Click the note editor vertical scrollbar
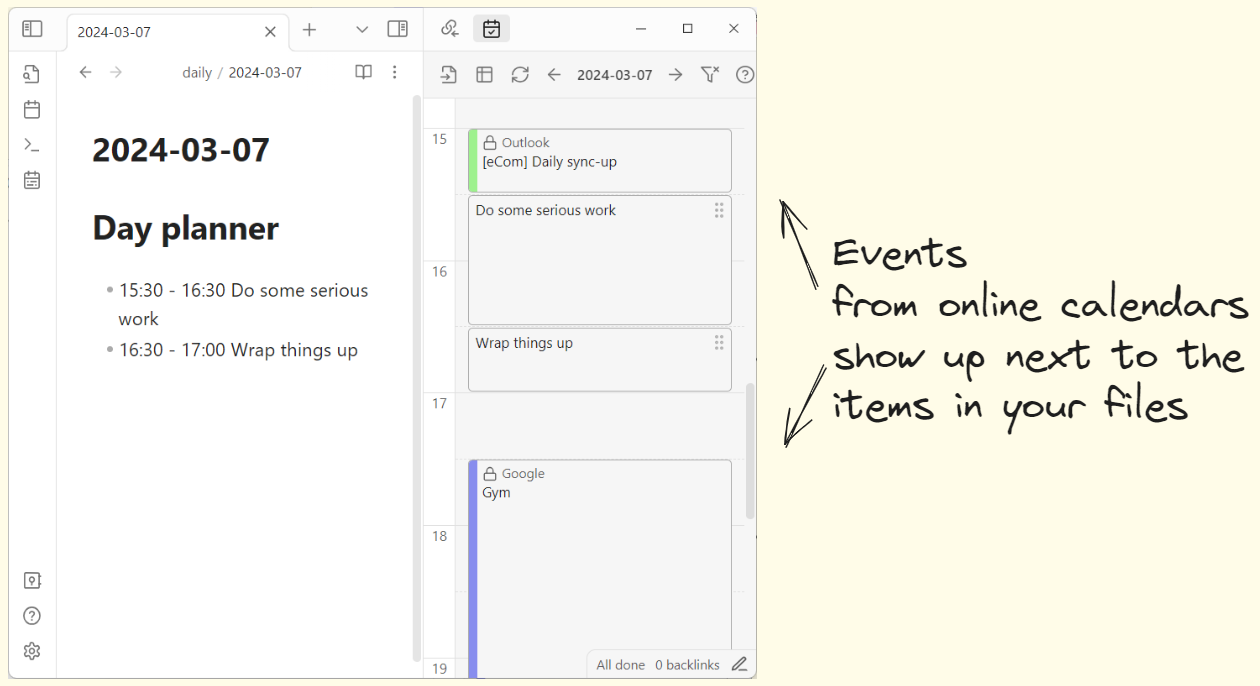Image resolution: width=1260 pixels, height=686 pixels. pos(417,378)
